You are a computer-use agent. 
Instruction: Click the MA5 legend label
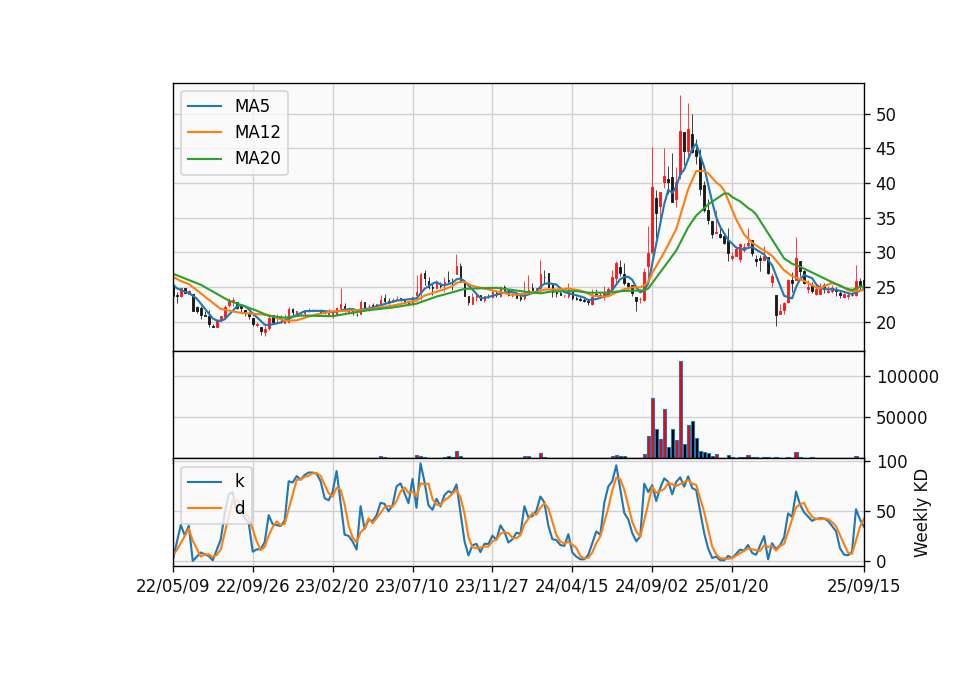coord(252,106)
